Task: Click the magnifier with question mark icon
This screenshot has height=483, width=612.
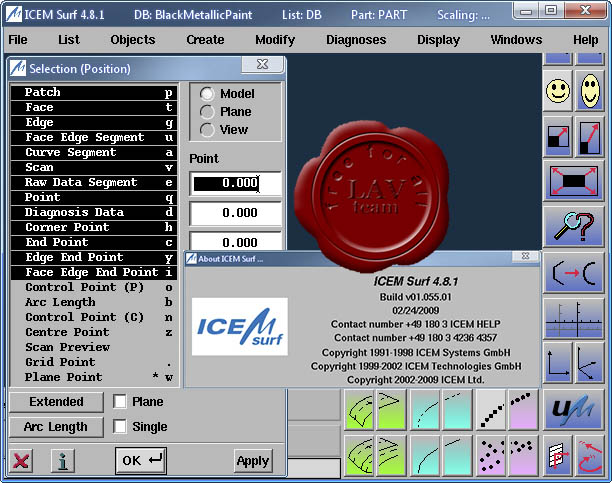Action: 574,226
